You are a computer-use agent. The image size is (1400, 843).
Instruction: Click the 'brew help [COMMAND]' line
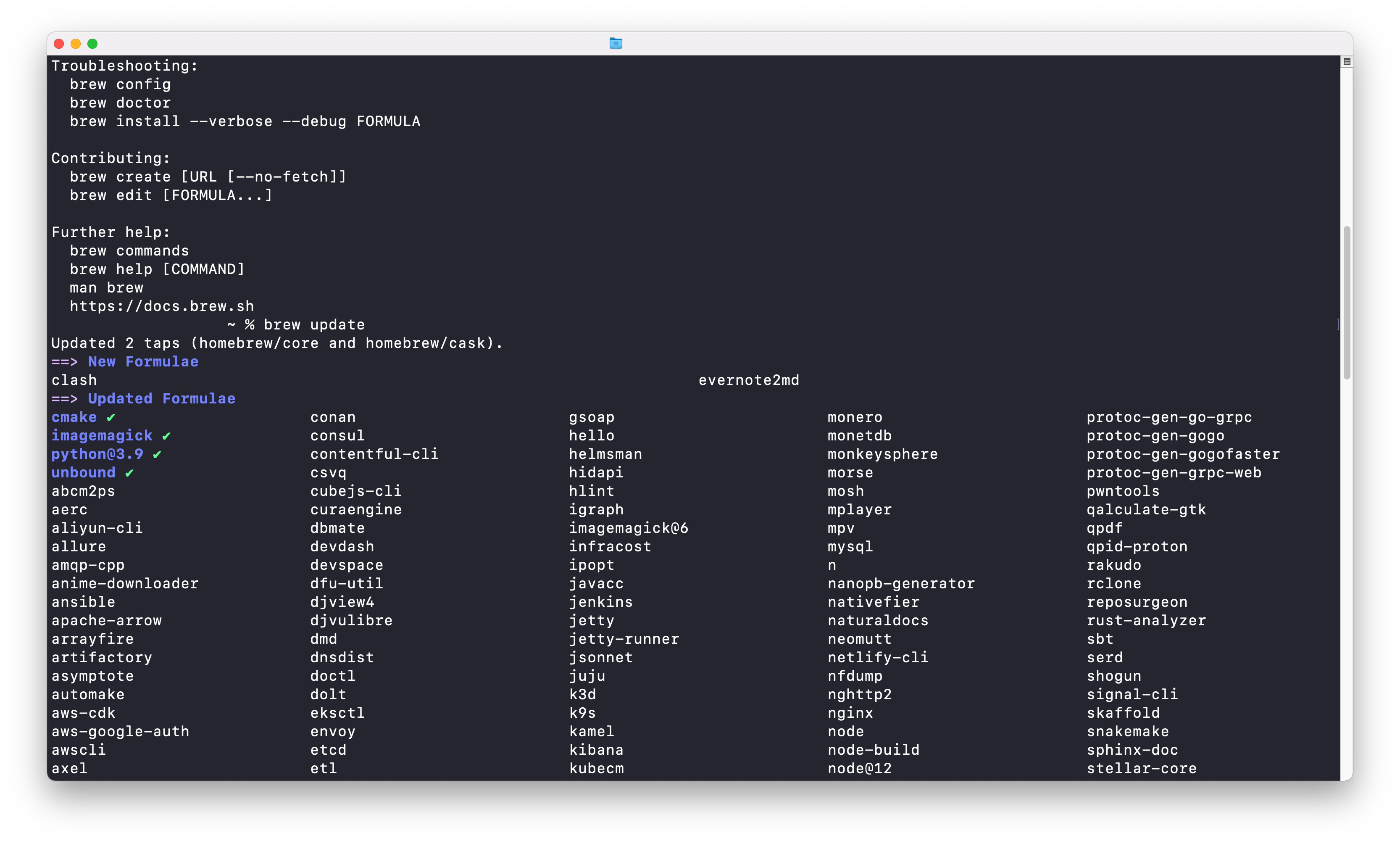157,269
